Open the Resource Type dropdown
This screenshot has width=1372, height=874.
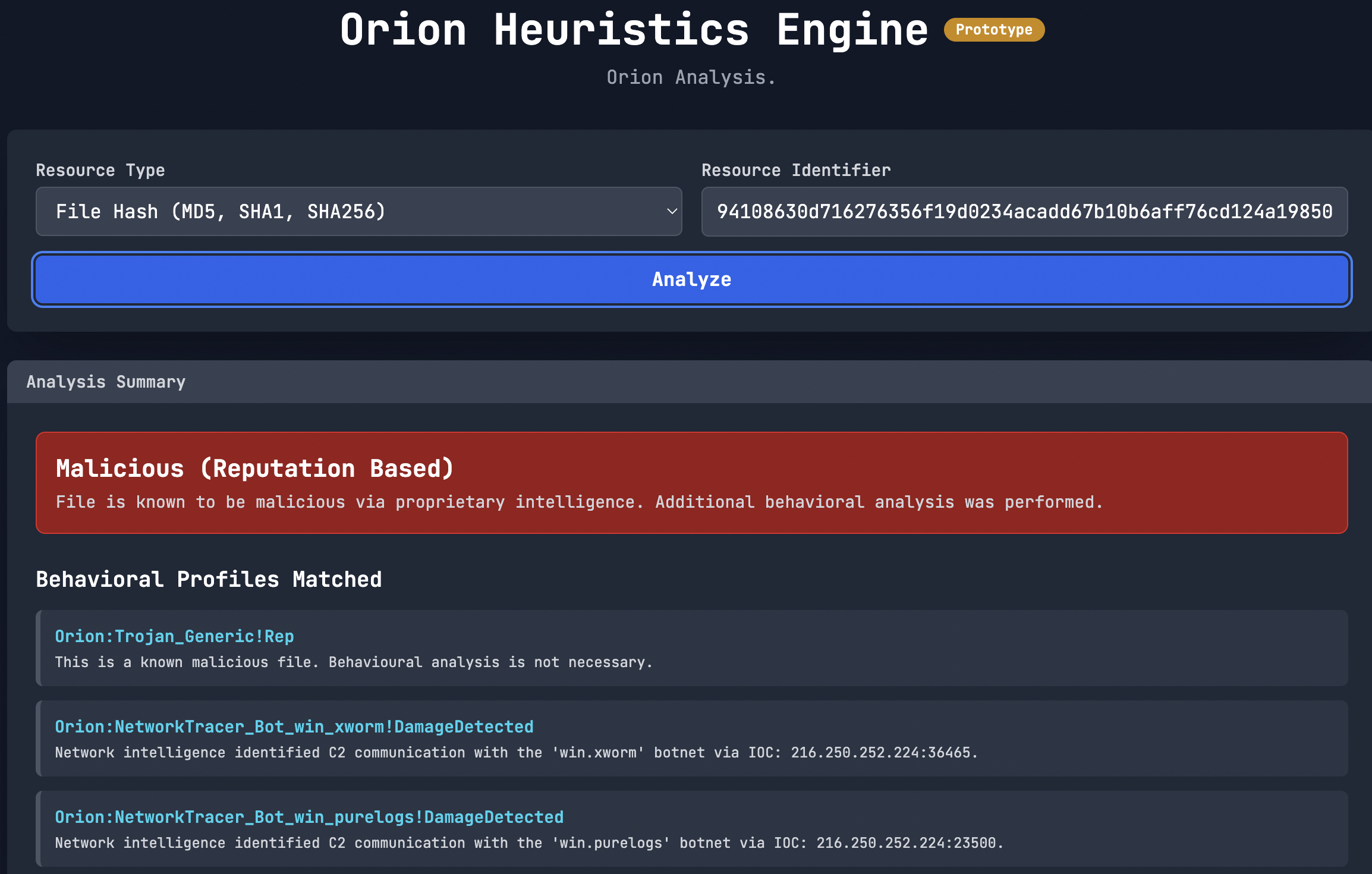coord(358,212)
